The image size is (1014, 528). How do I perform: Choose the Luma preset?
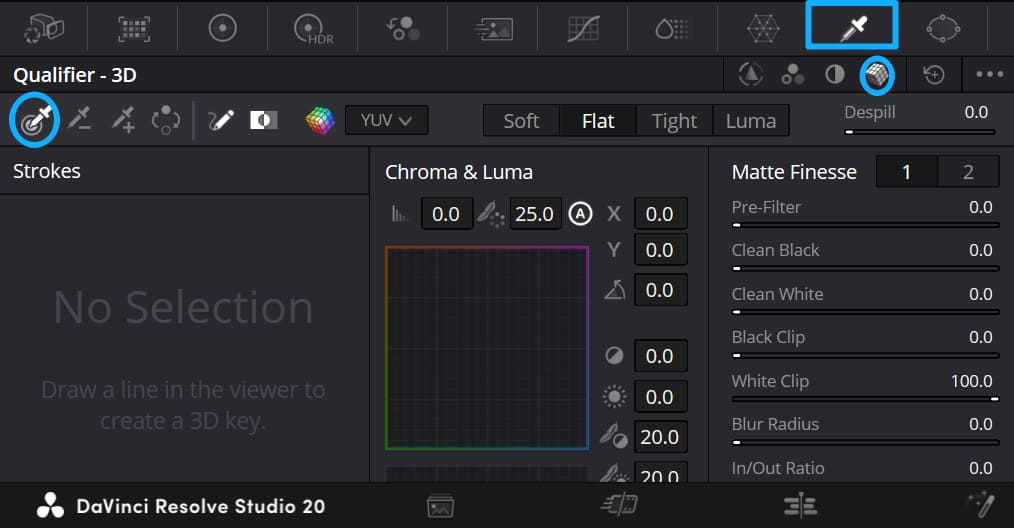click(750, 121)
